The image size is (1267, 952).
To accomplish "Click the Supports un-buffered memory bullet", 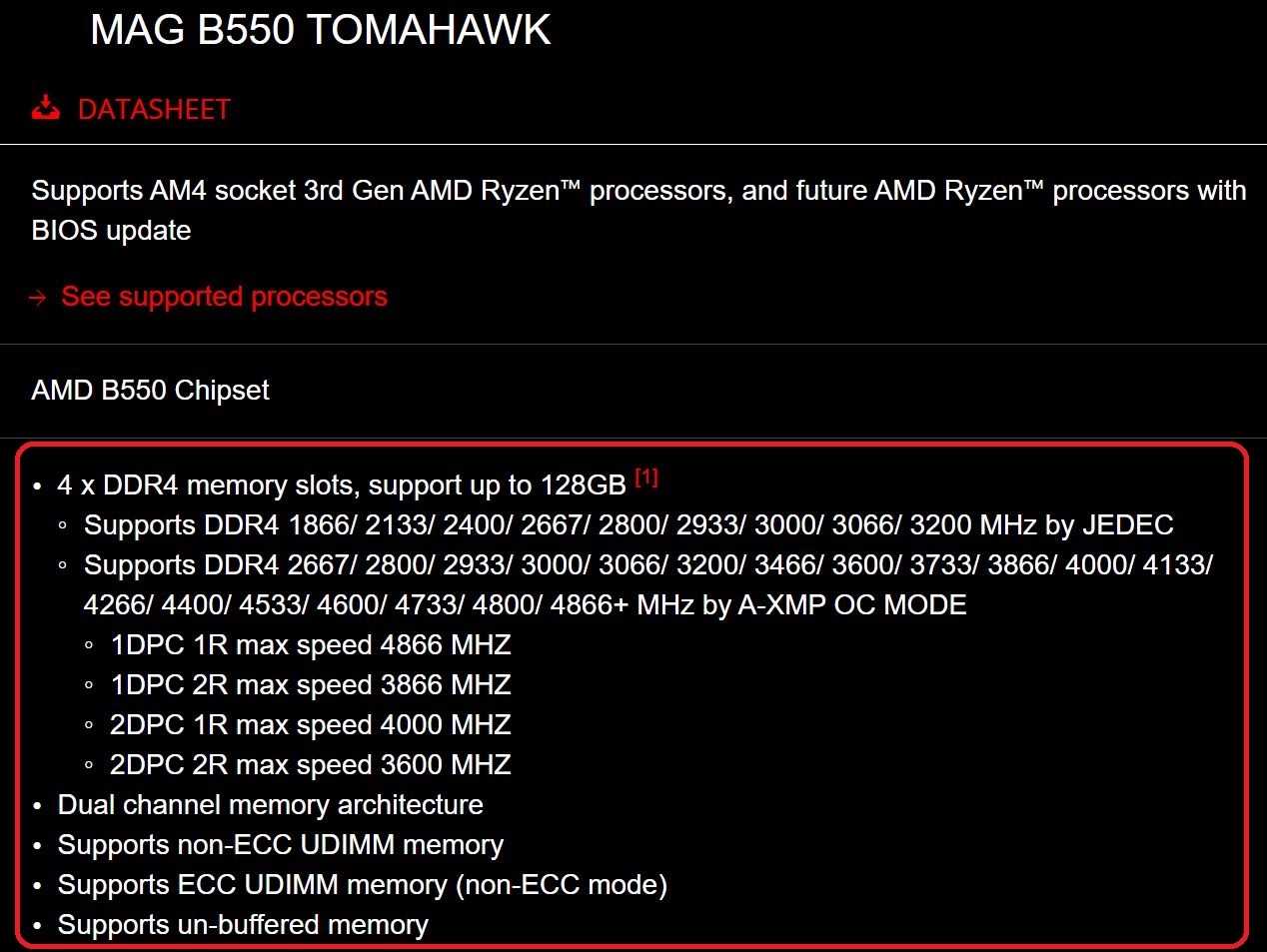I will point(243,925).
